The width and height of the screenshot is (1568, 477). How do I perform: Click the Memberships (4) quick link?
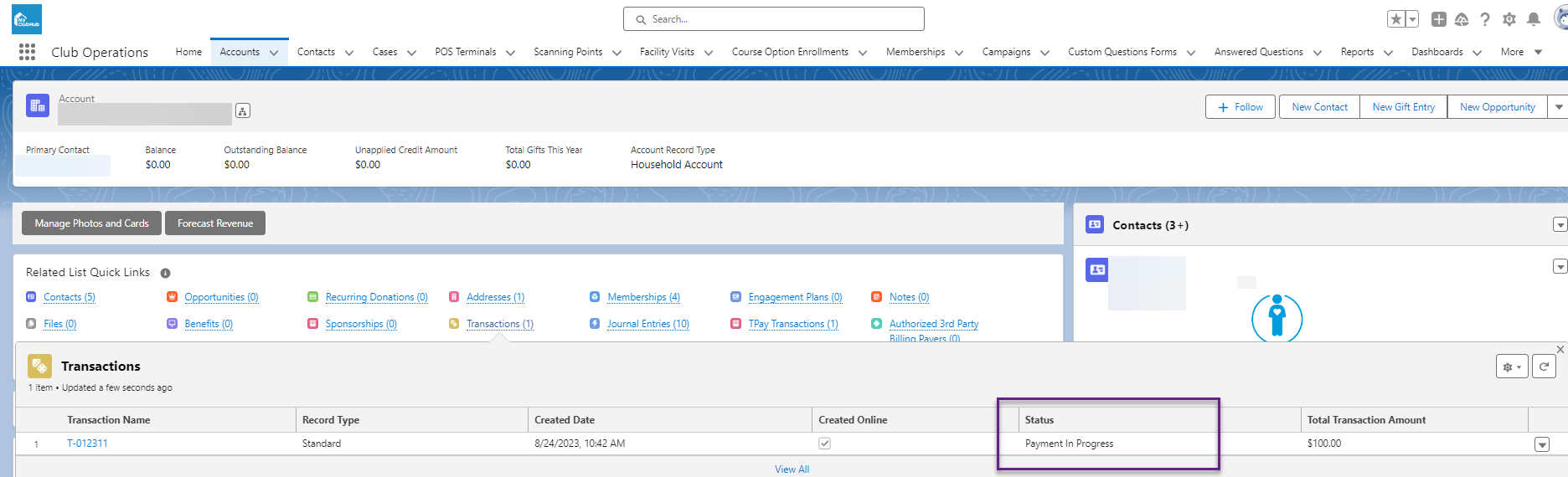point(643,297)
